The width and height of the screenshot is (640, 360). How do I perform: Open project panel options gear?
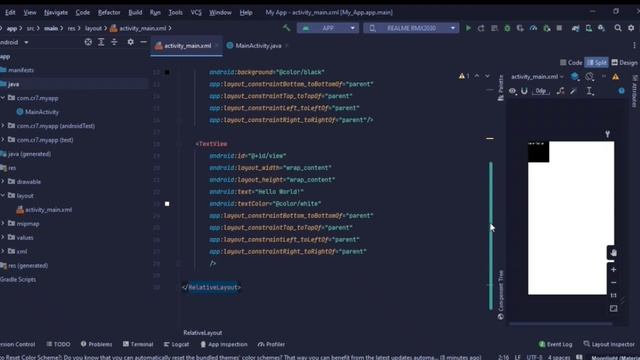click(x=131, y=42)
